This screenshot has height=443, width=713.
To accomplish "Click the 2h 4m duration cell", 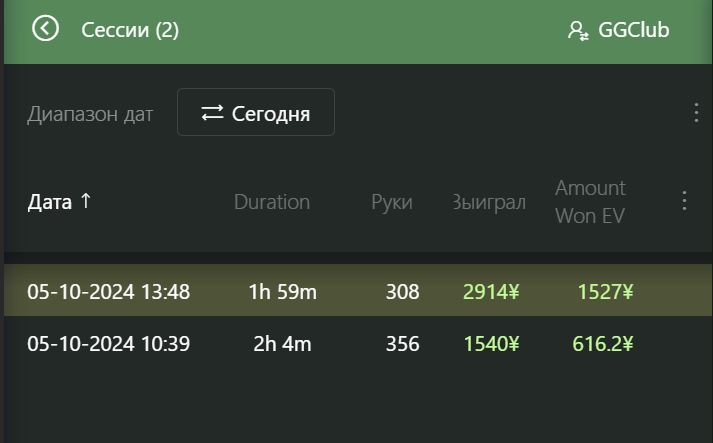I will (x=282, y=344).
